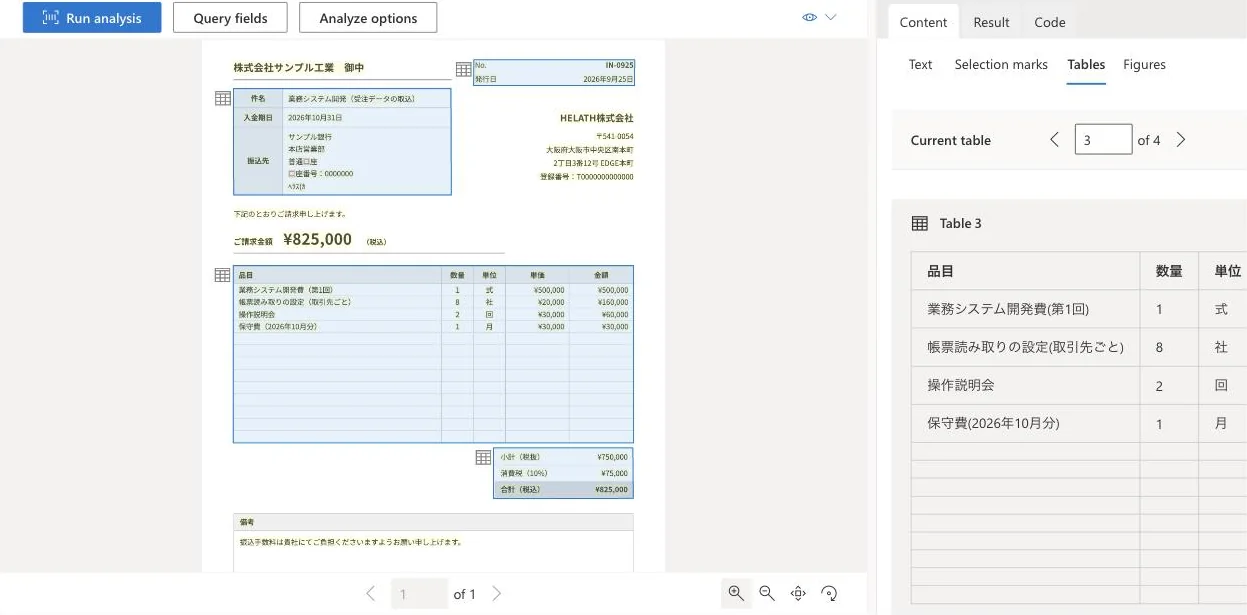Go to next page chevron
Image resolution: width=1247 pixels, height=615 pixels.
(x=497, y=594)
